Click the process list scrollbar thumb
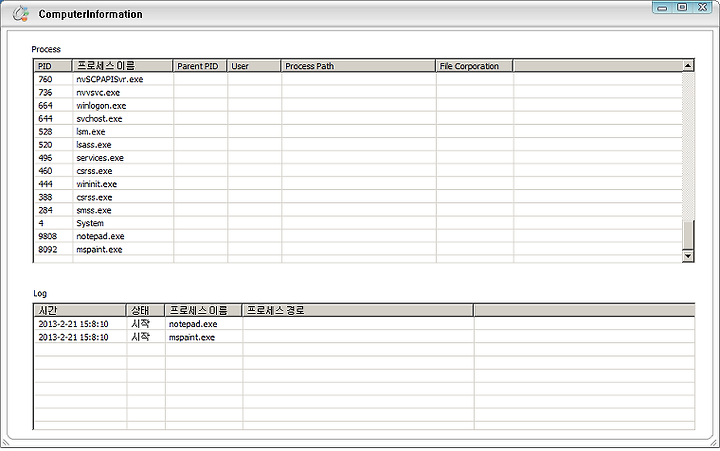Viewport: 720px width, 451px height. (688, 234)
